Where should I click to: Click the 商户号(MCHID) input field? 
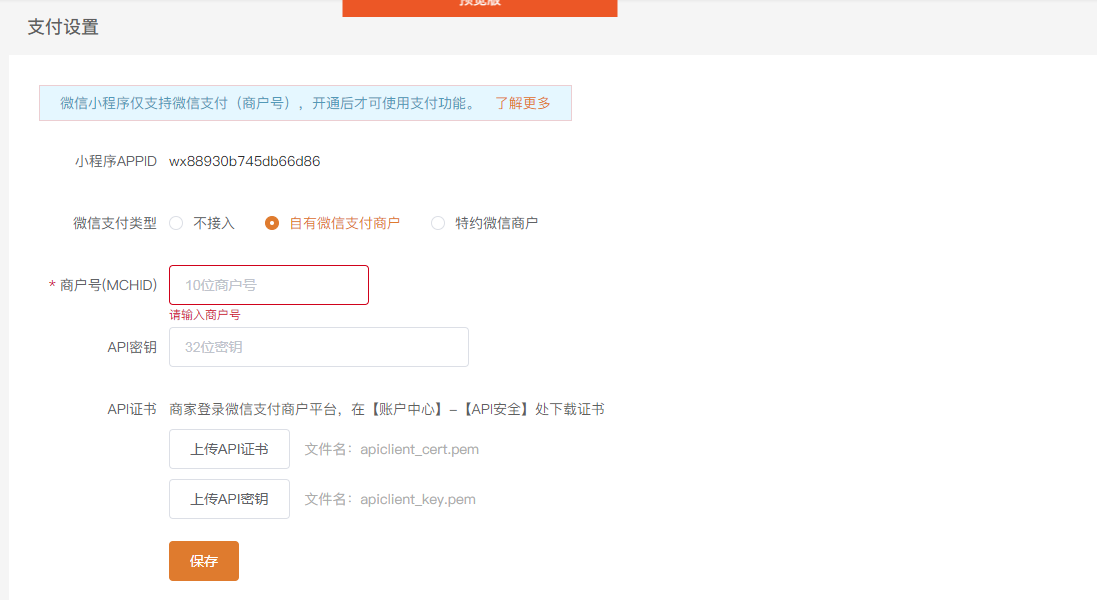pos(268,285)
